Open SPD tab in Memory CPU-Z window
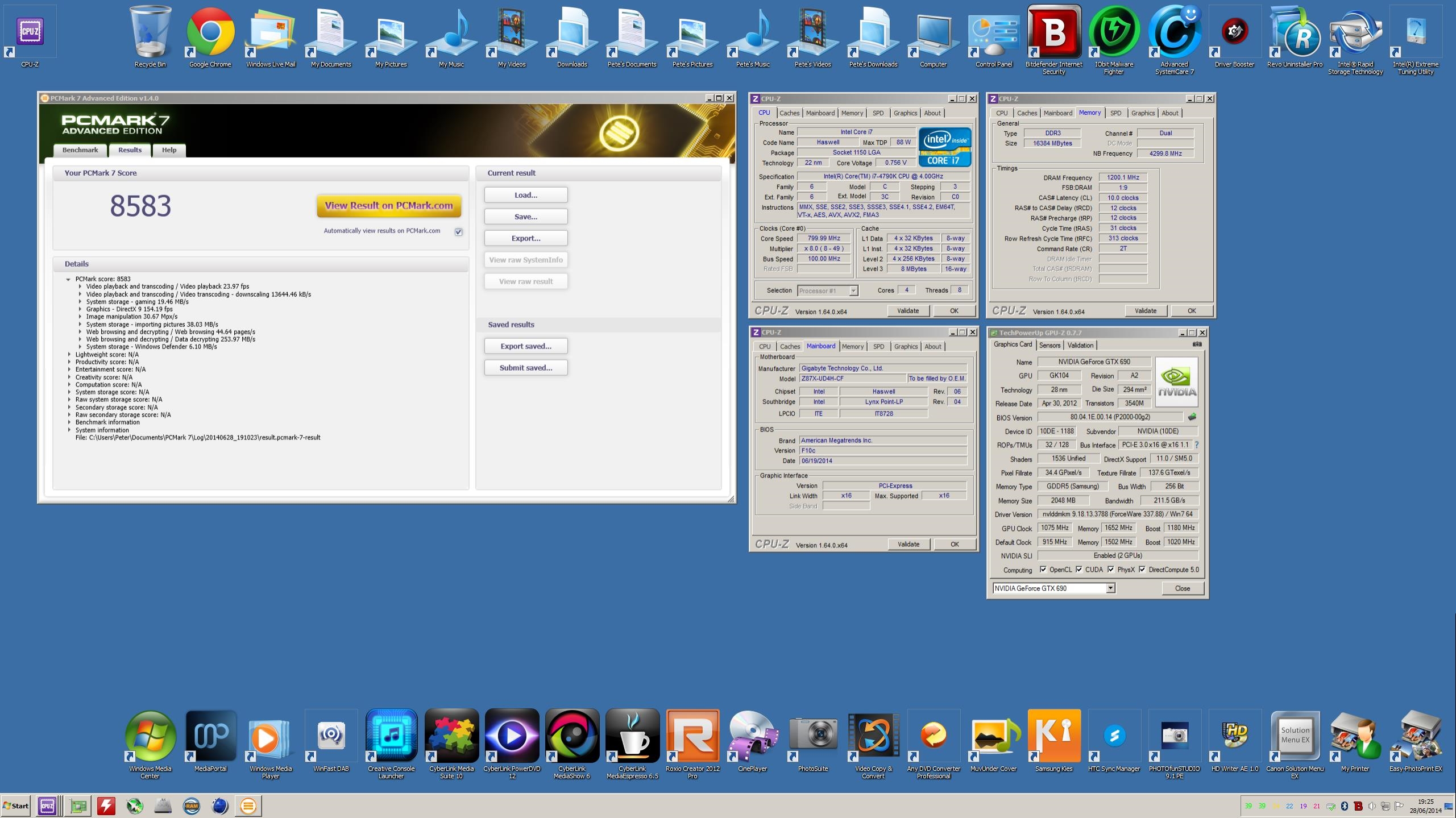This screenshot has width=1456, height=818. [x=1115, y=113]
